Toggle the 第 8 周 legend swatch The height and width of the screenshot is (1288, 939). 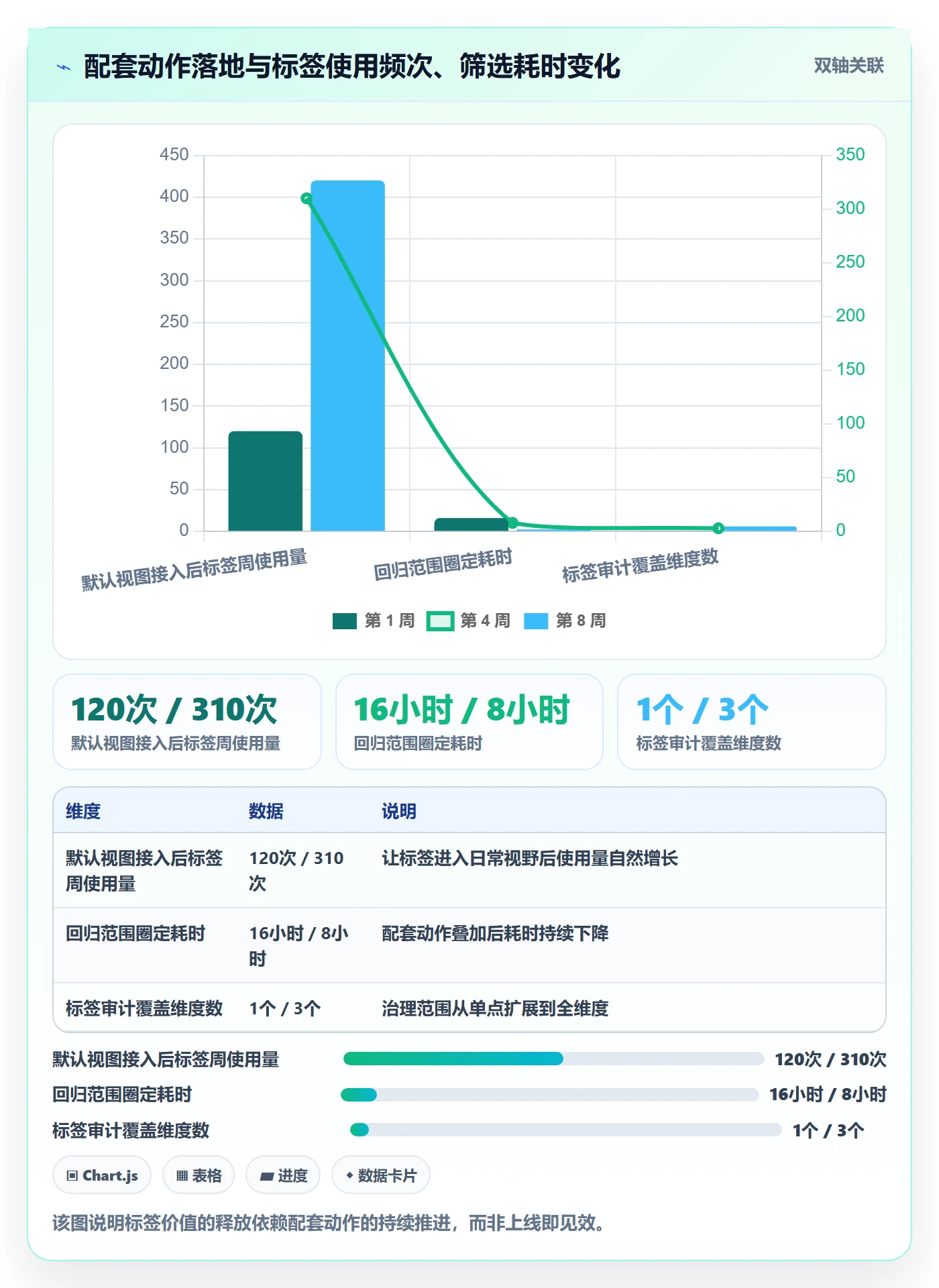click(x=536, y=621)
